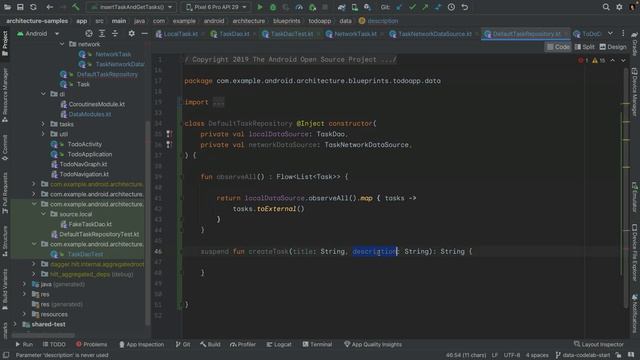Screen dimensions: 640x360
Task: Open Search Everywhere magnifier icon
Action: pyautogui.click(x=606, y=7)
